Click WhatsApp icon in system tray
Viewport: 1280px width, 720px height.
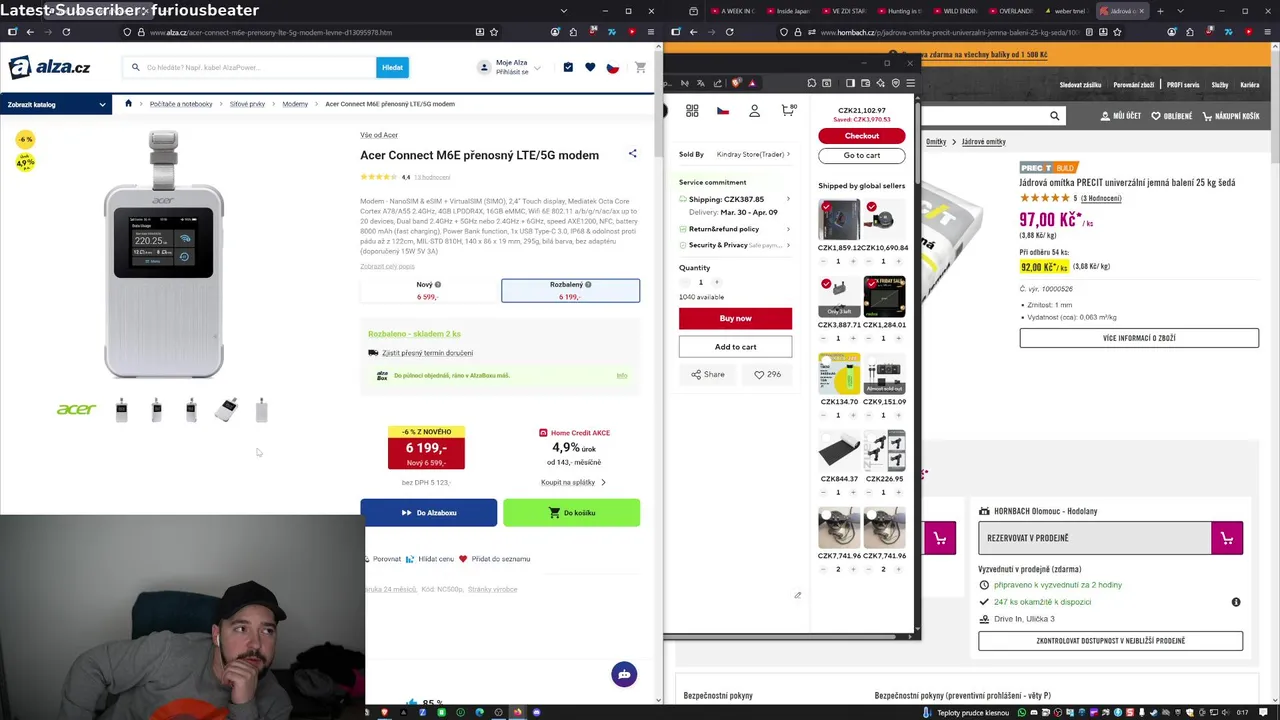click(x=1021, y=712)
